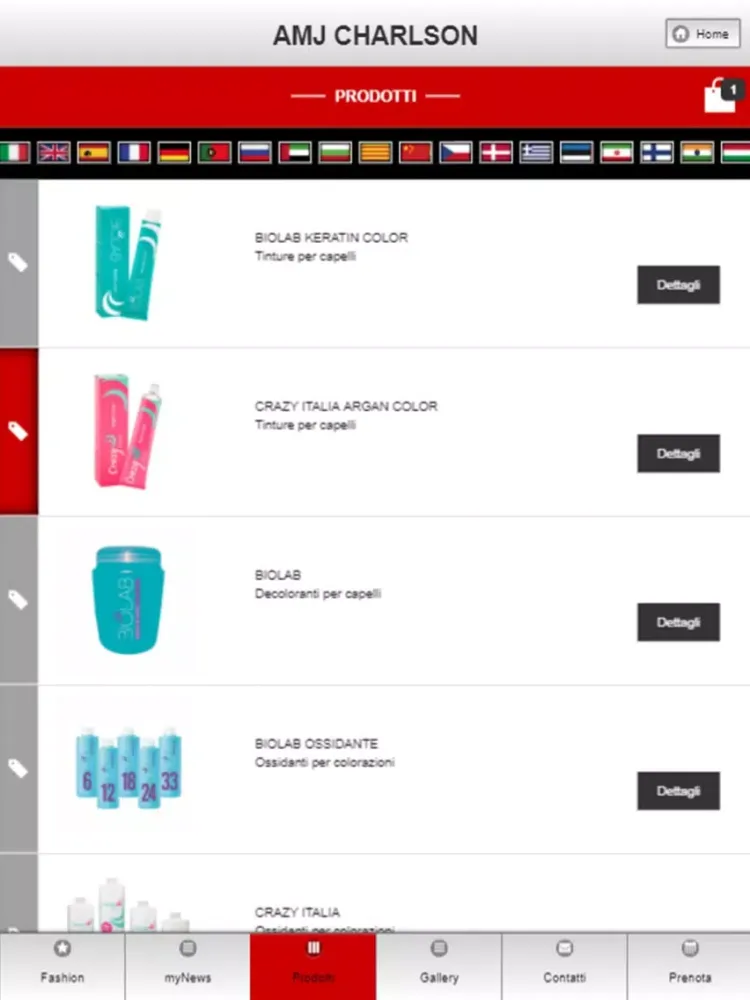Select the Prenota tab

(689, 966)
